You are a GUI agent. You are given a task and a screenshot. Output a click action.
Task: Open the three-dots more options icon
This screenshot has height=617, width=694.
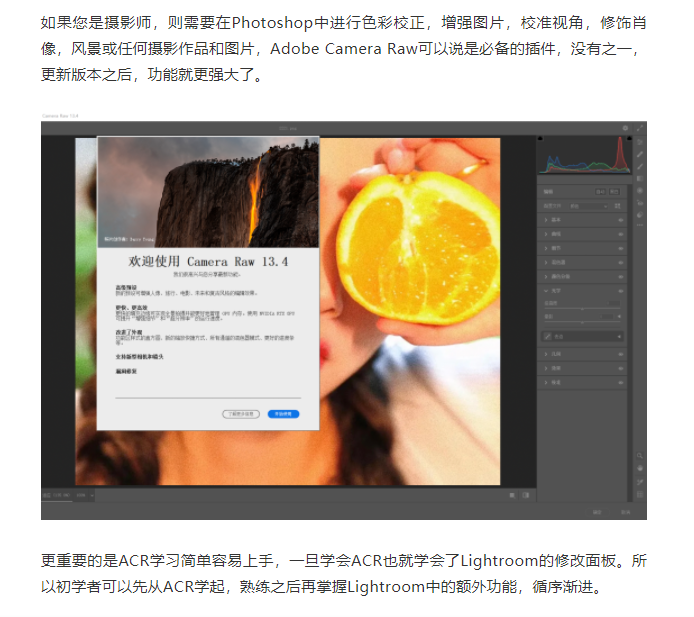tap(640, 225)
